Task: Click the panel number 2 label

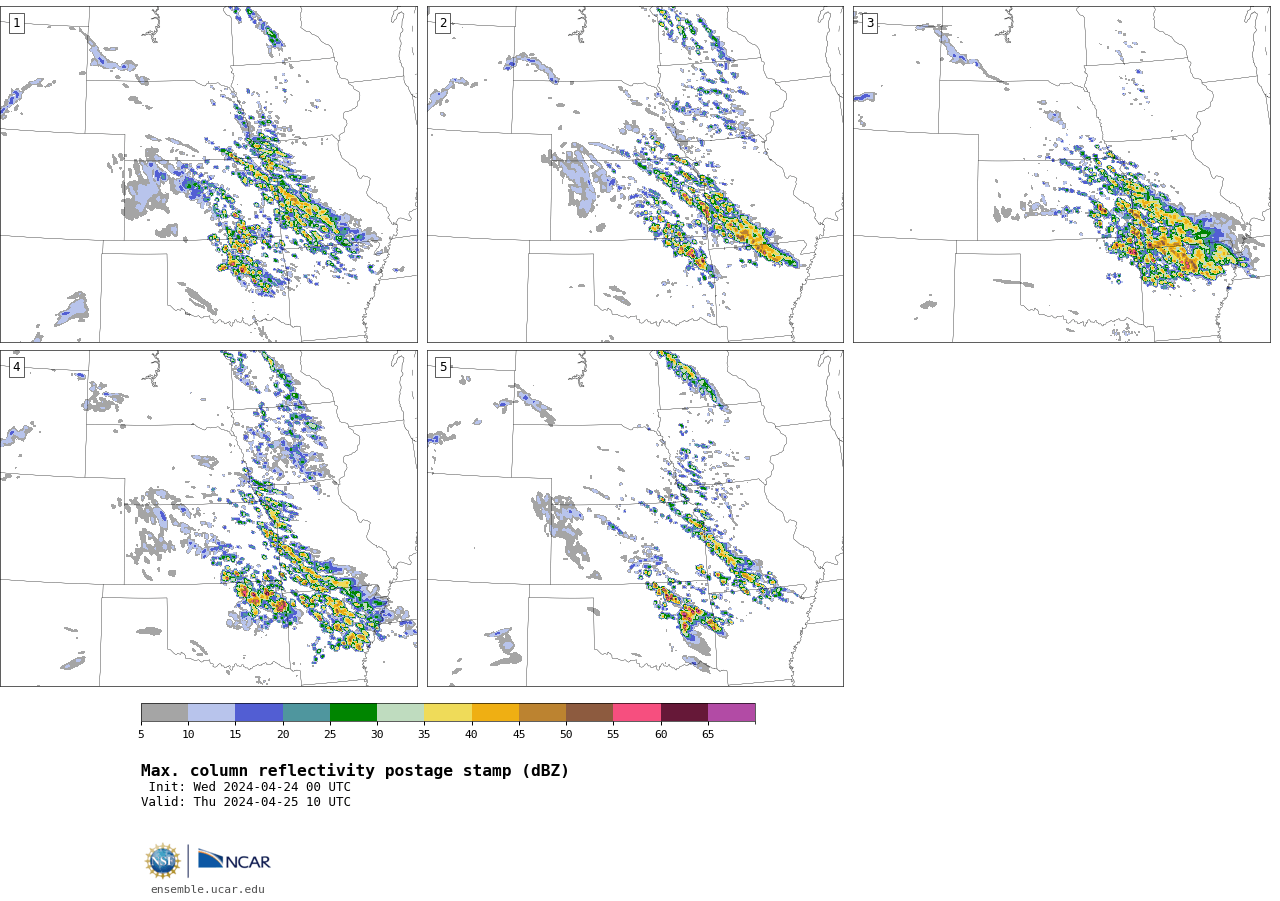Action: tap(443, 23)
